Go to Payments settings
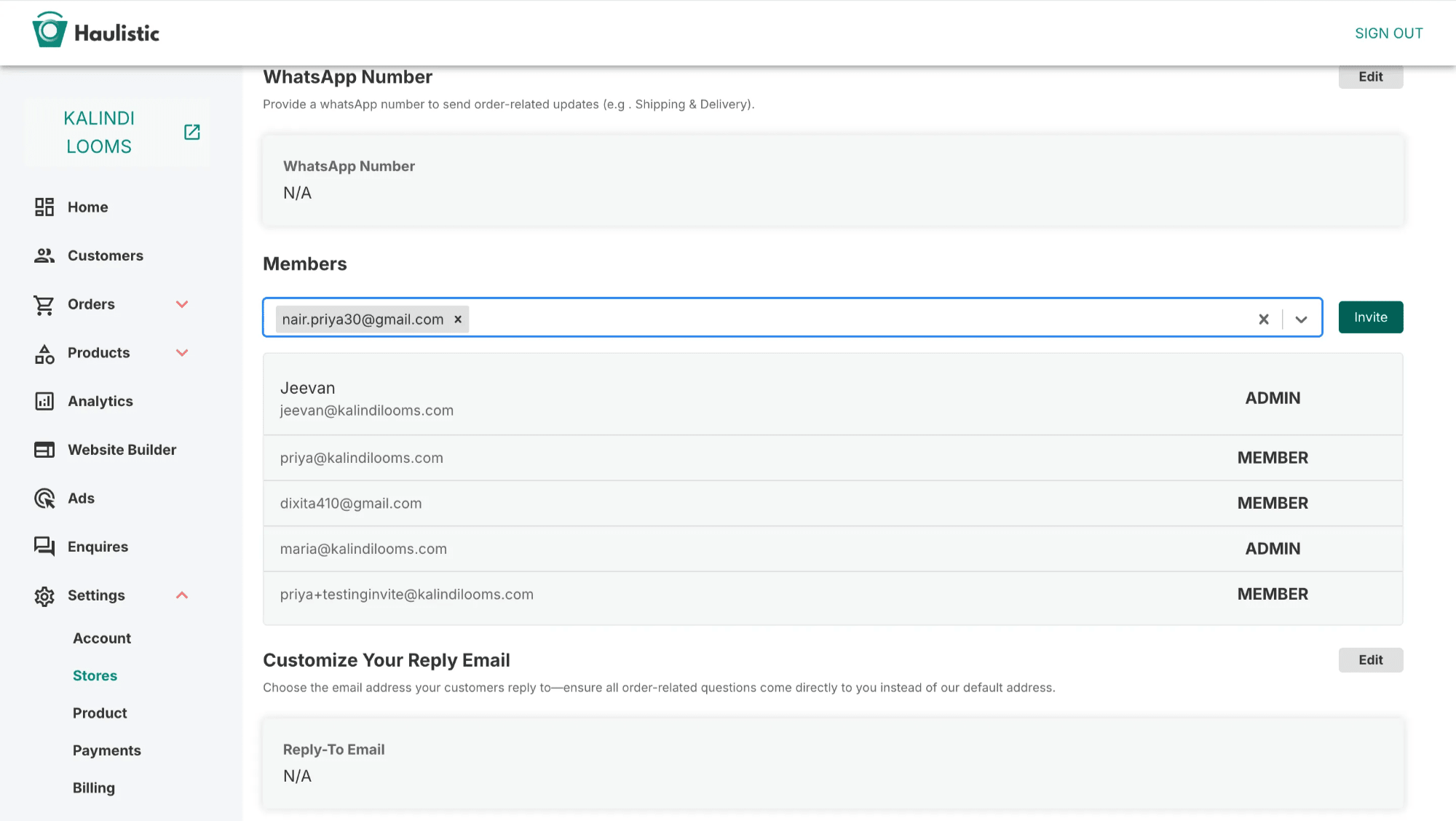Viewport: 1456px width, 821px height. (x=107, y=750)
